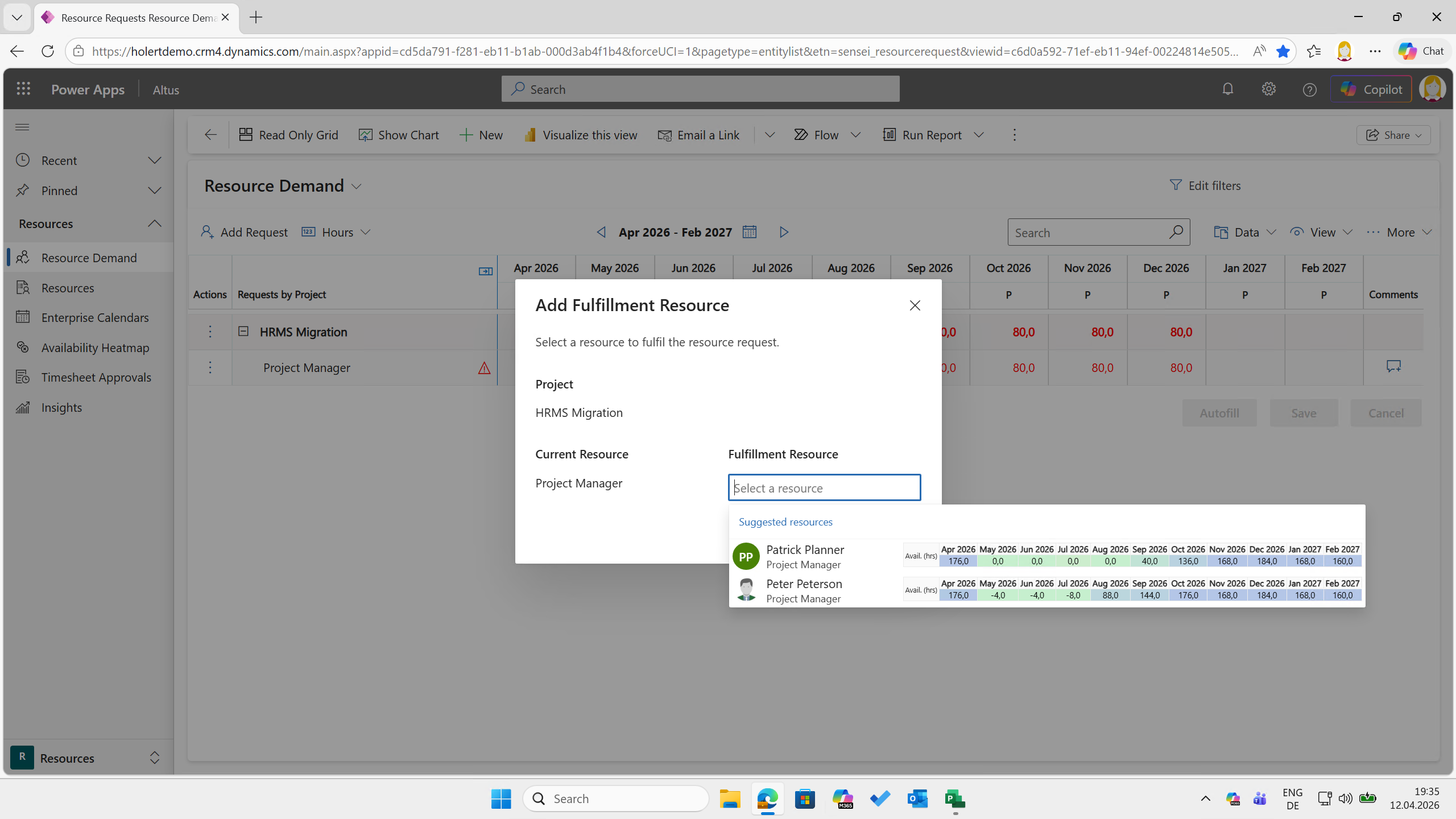Open notifications bell icon
1456x819 pixels.
(x=1227, y=89)
